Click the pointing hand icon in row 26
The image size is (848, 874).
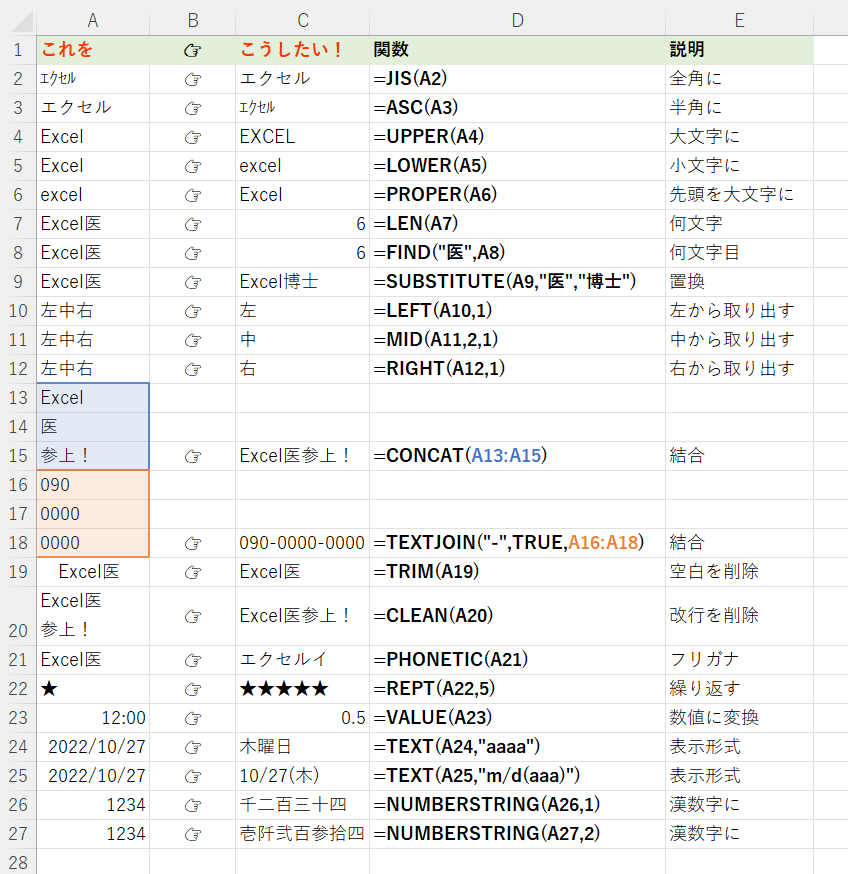192,805
